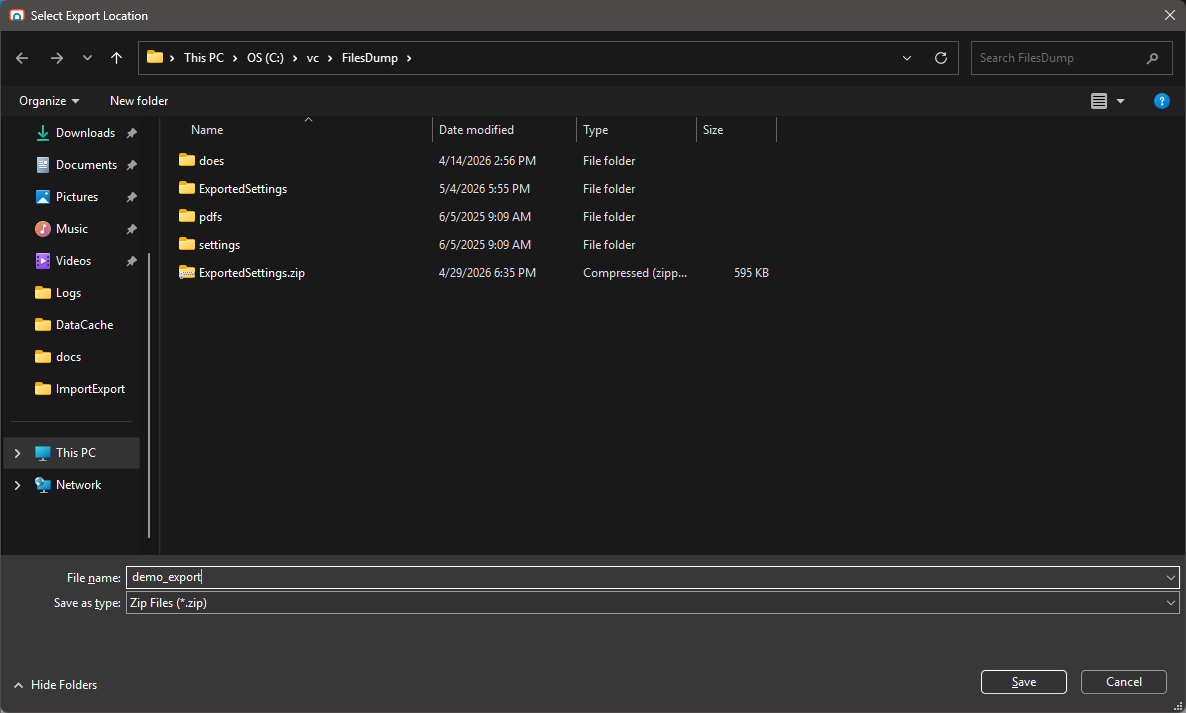Select ExportedSettings.zip file
The height and width of the screenshot is (713, 1186).
[x=251, y=272]
